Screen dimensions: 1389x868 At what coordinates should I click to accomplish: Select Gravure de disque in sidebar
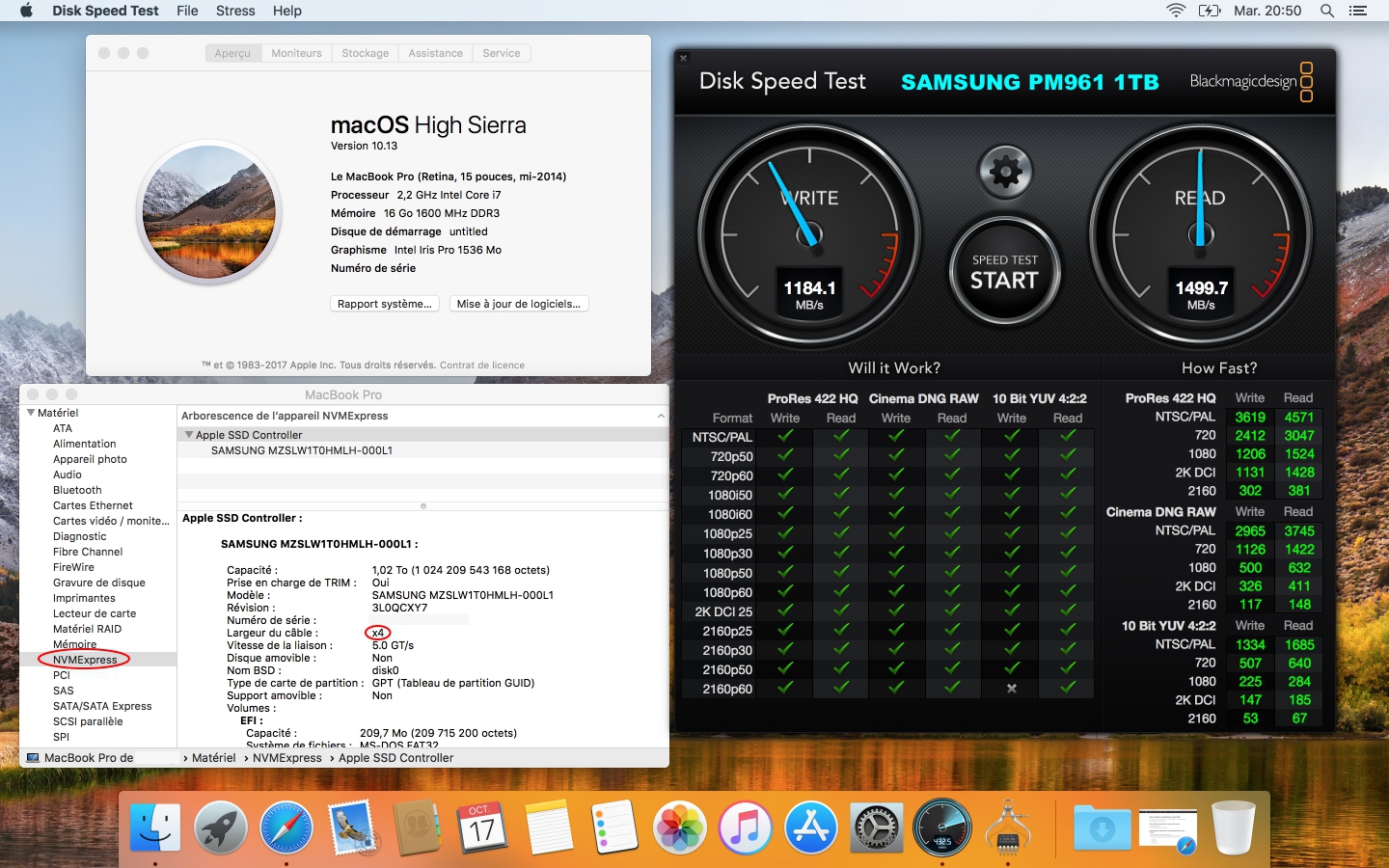(97, 583)
